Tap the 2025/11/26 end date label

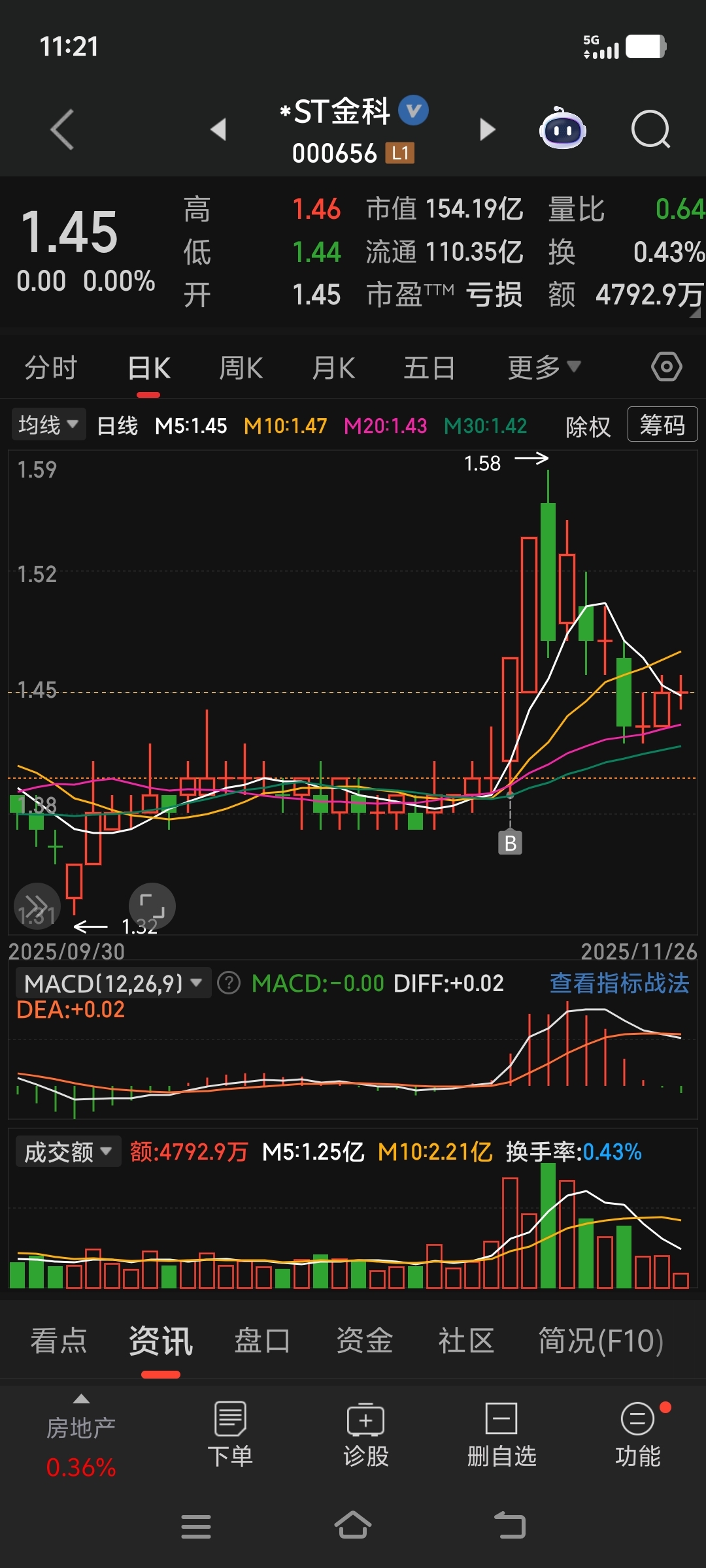[639, 951]
